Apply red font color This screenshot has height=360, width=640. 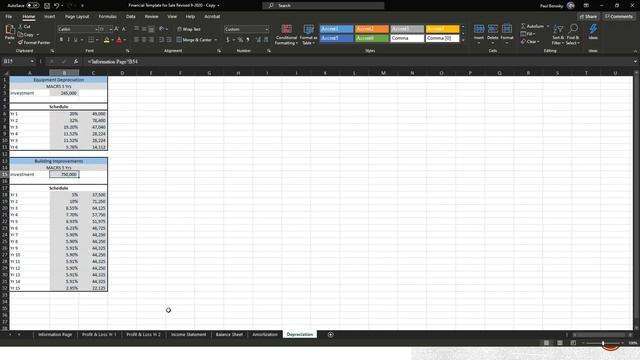coord(119,40)
